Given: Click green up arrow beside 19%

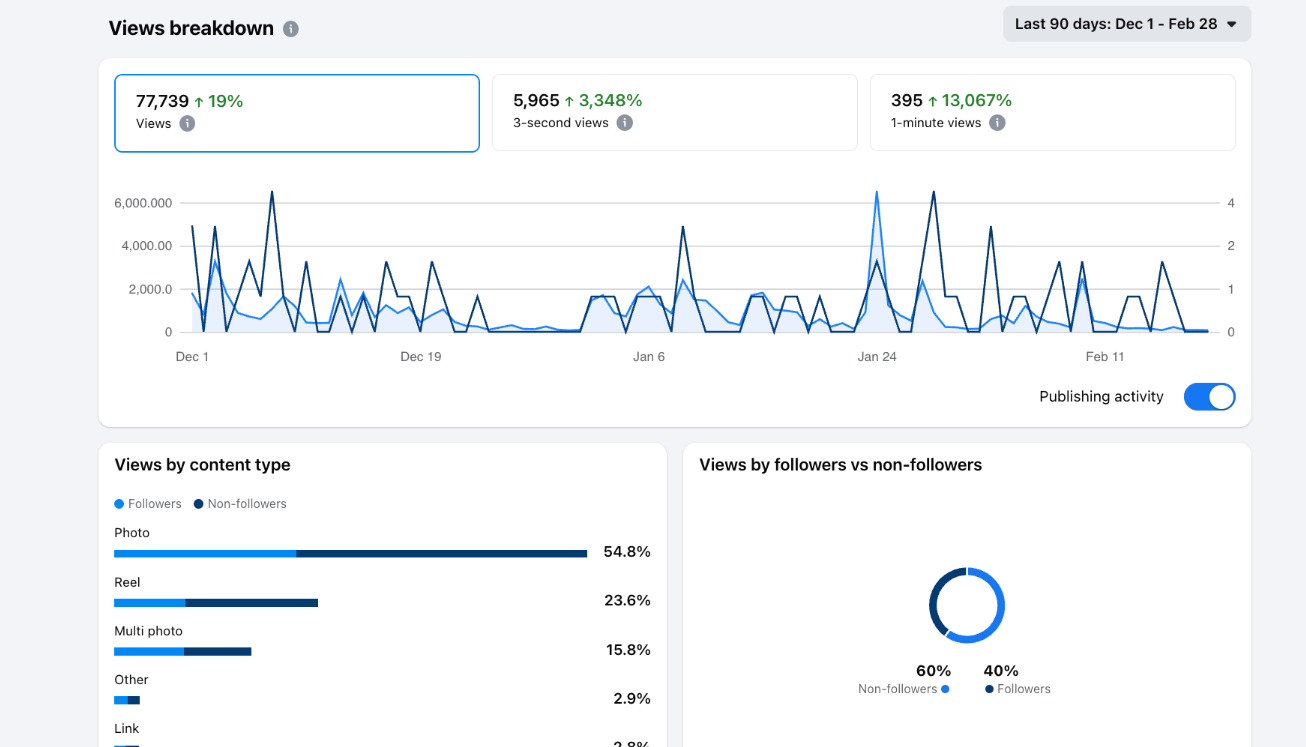Looking at the screenshot, I should [199, 102].
